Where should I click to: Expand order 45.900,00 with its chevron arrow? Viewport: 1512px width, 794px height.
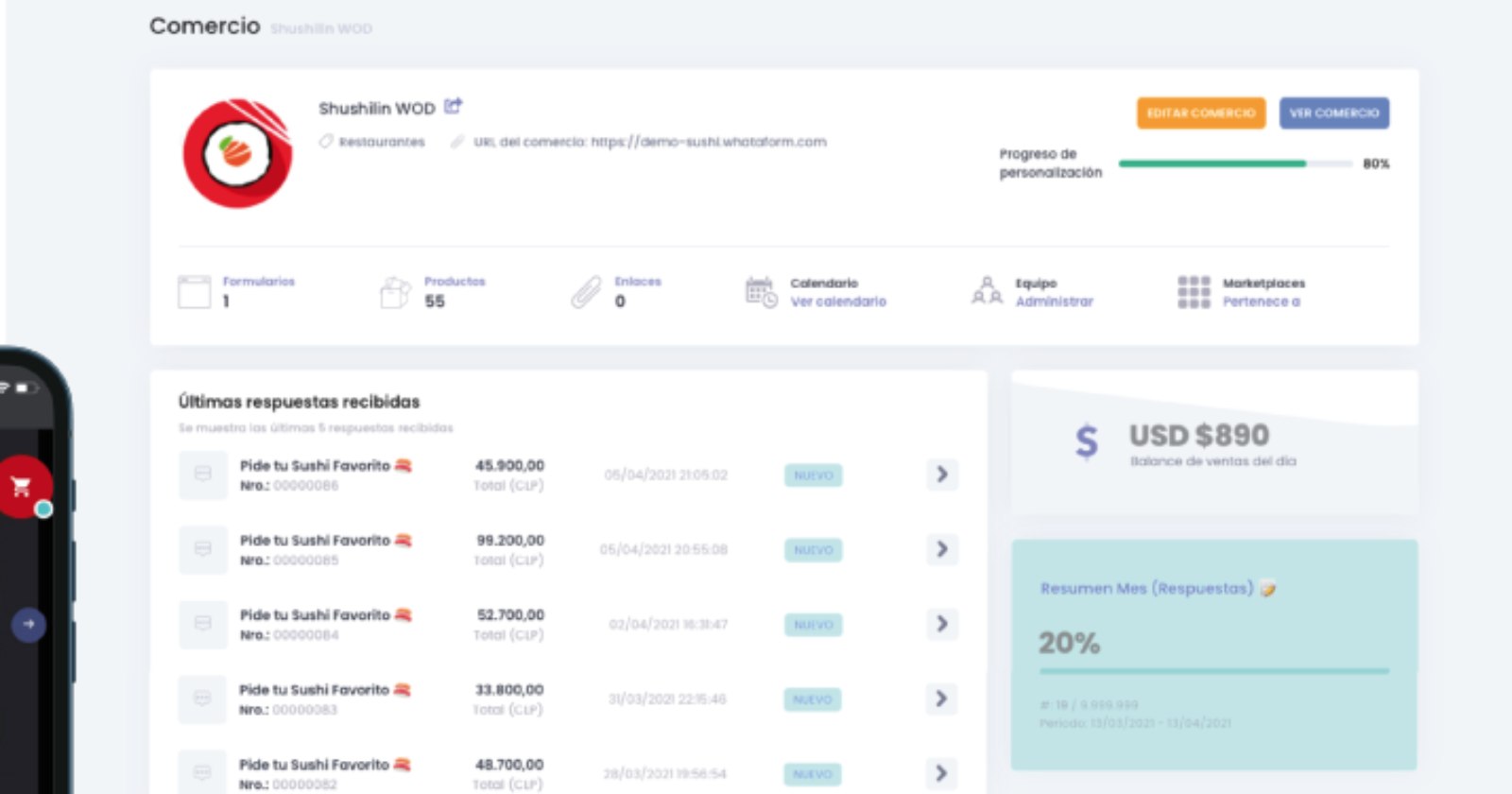pyautogui.click(x=941, y=475)
